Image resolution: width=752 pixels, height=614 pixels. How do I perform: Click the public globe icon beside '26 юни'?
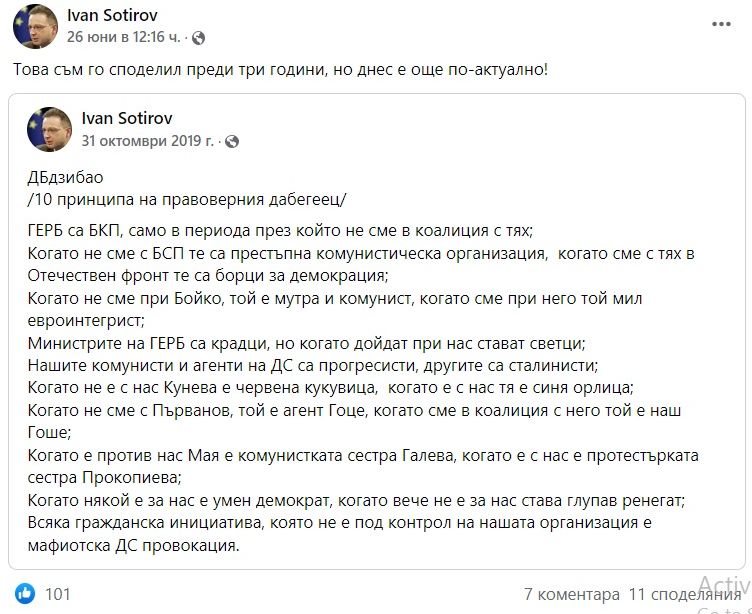198,38
